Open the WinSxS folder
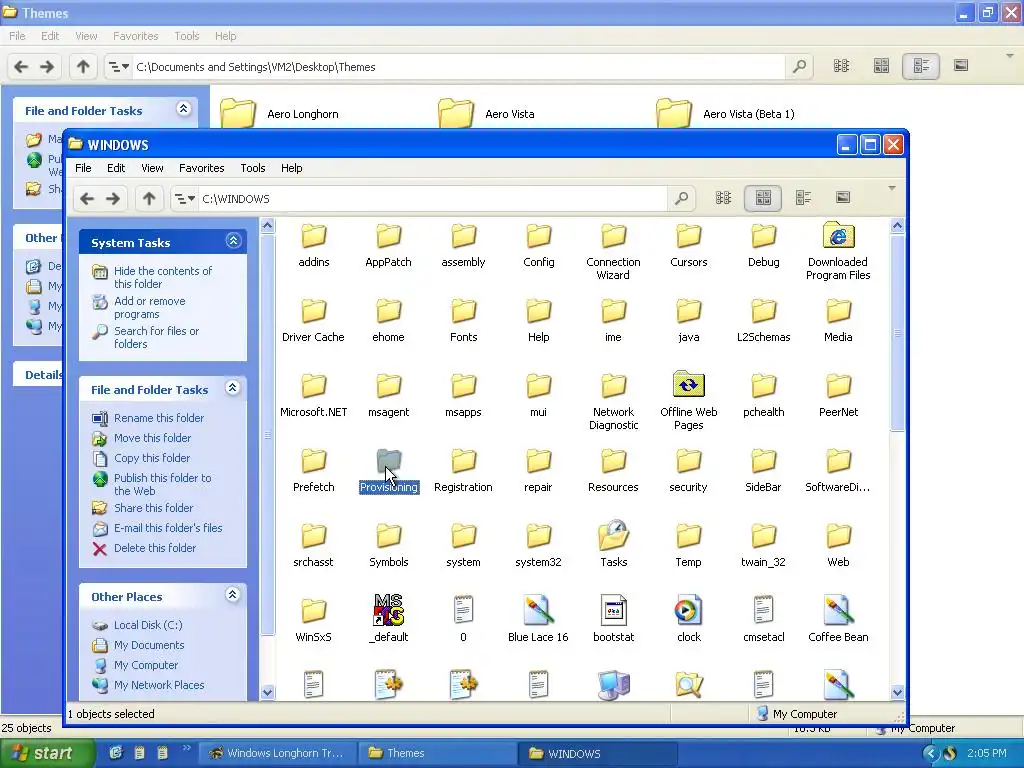 (x=313, y=618)
